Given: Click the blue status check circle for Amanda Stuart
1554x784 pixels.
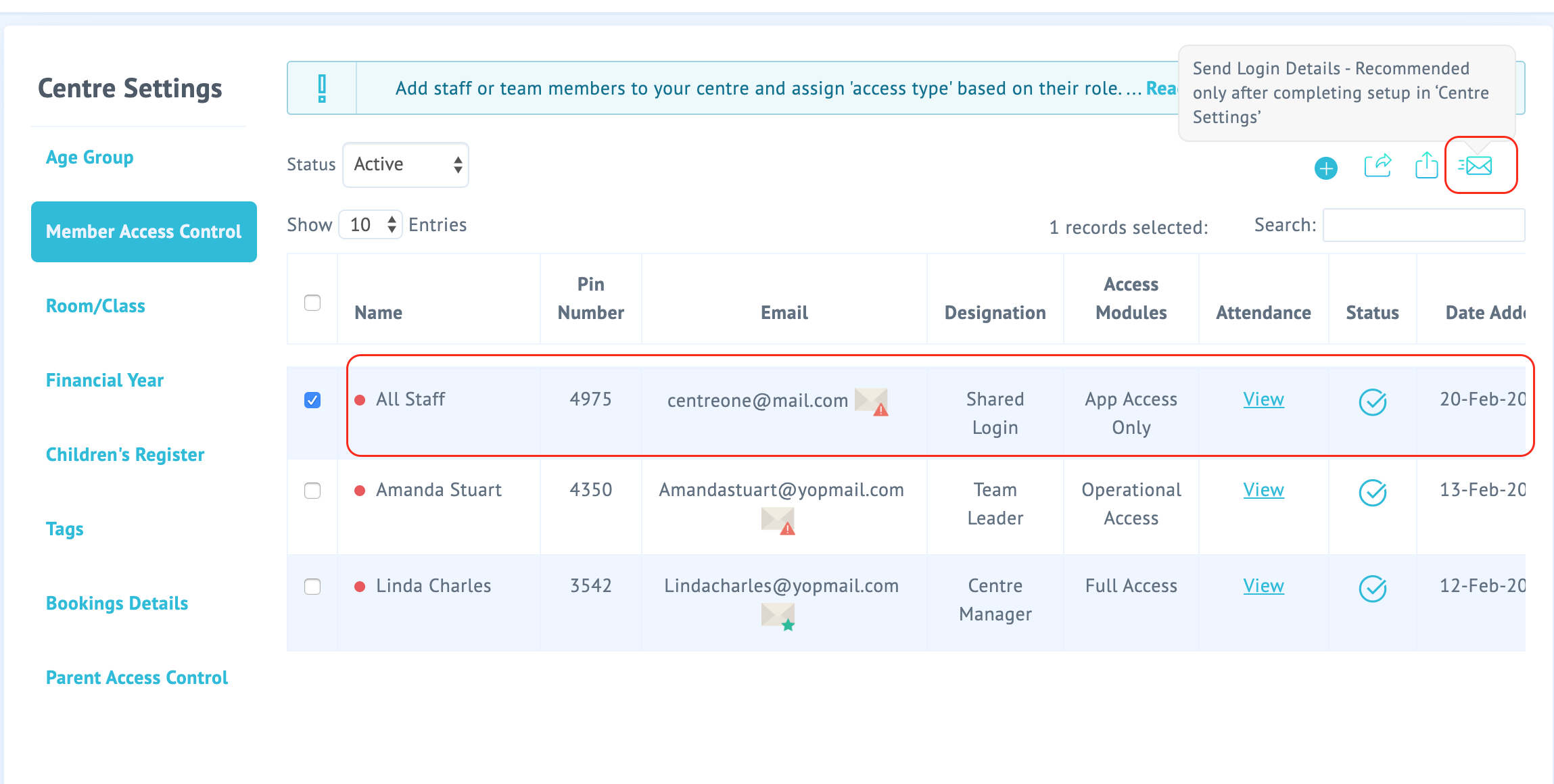Looking at the screenshot, I should tap(1372, 494).
